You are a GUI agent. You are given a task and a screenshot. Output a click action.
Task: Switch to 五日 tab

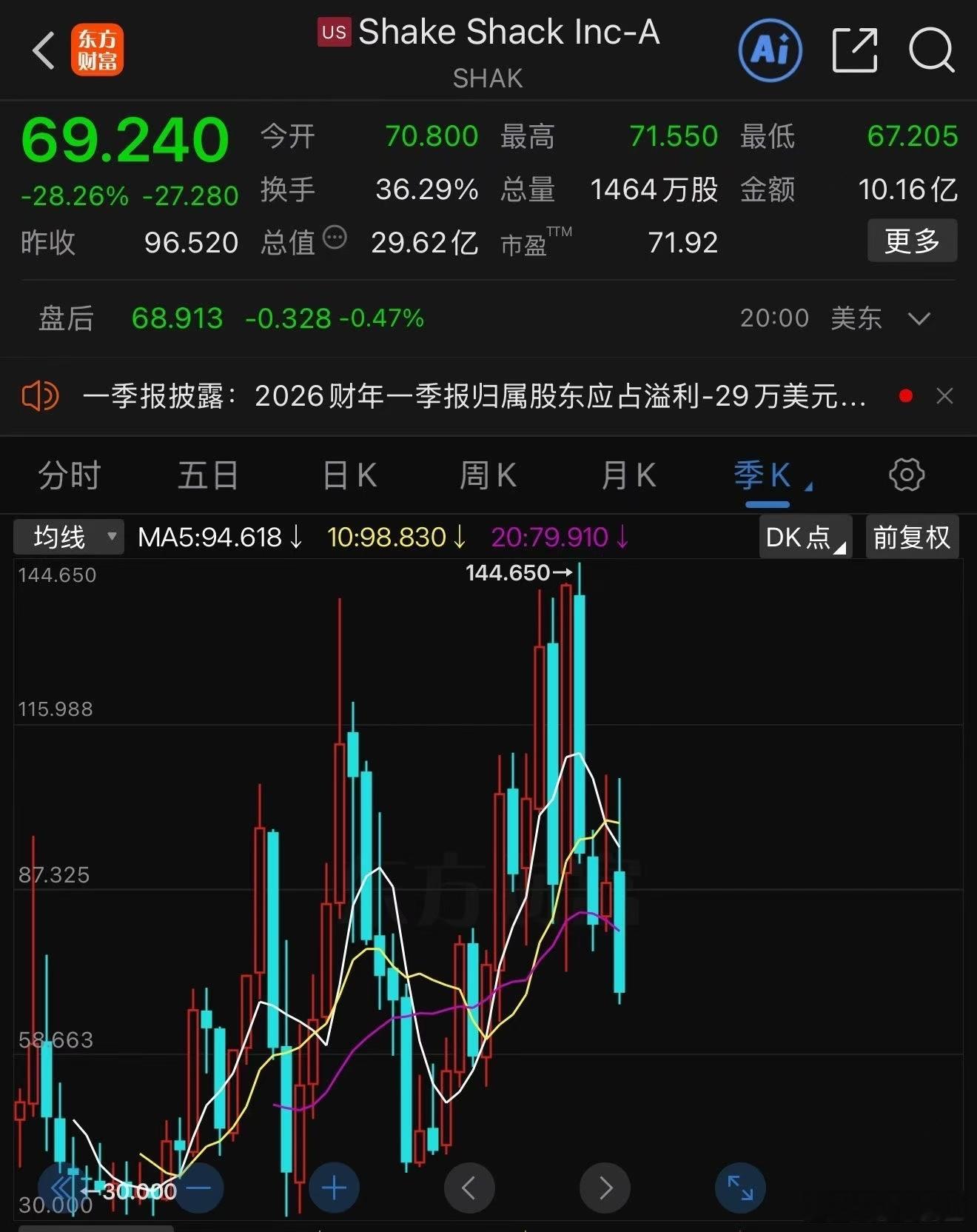[208, 475]
